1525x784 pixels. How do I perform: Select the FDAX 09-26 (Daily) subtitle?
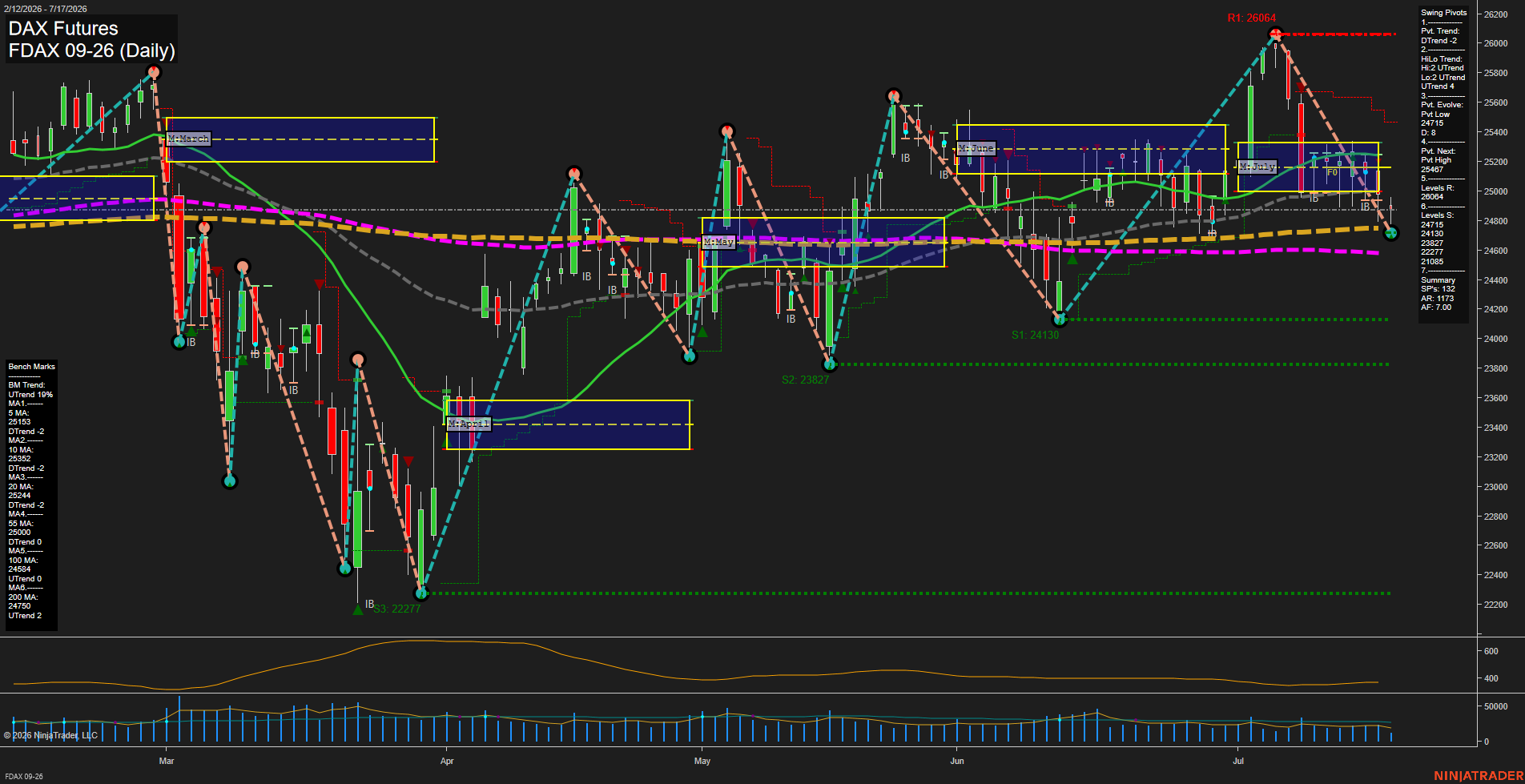coord(91,50)
